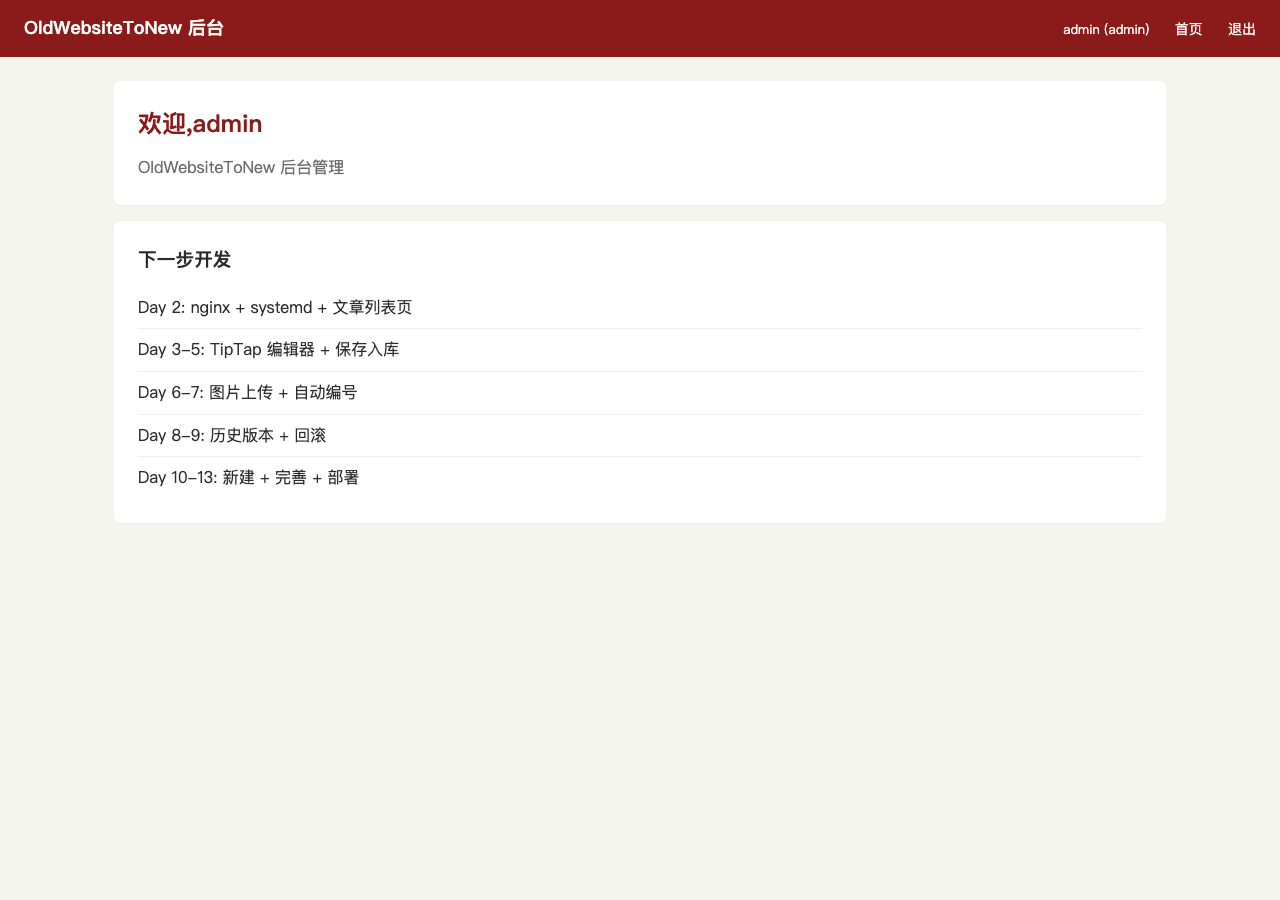Viewport: 1280px width, 900px height.
Task: Open the 首页 link in header
Action: click(1188, 29)
